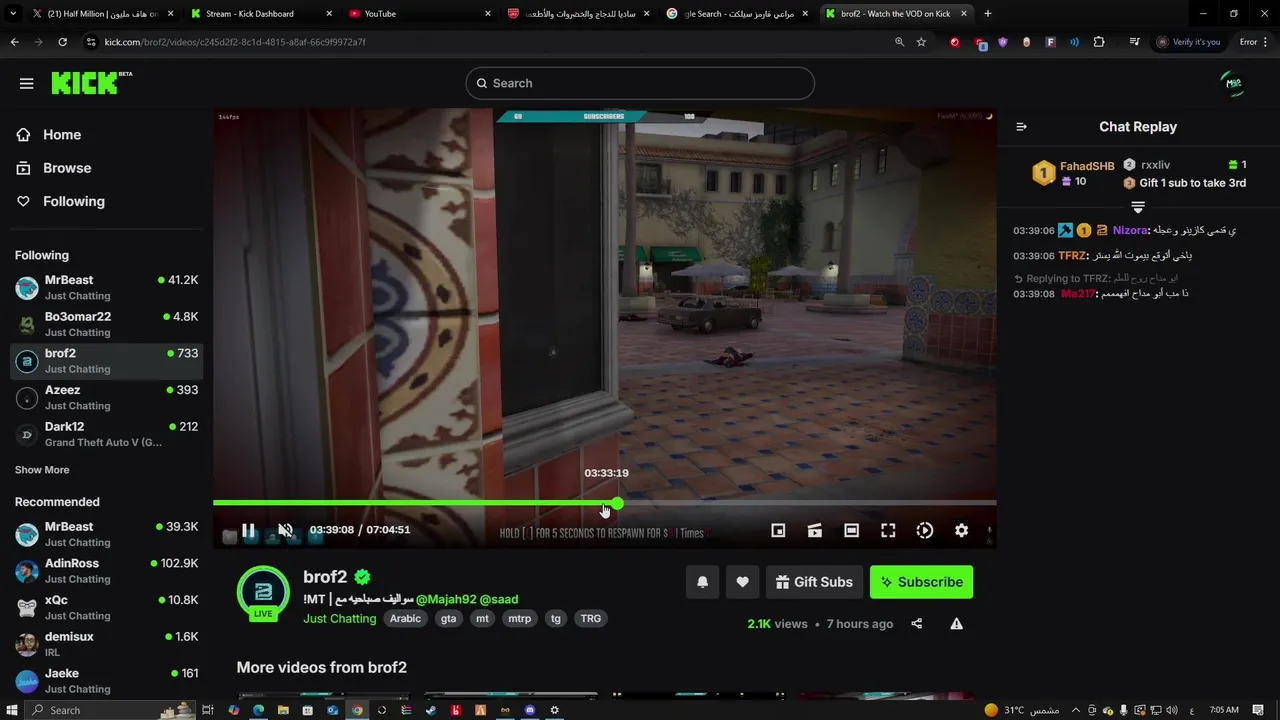The width and height of the screenshot is (1280, 720).
Task: Click in the Kick search field
Action: coord(640,83)
